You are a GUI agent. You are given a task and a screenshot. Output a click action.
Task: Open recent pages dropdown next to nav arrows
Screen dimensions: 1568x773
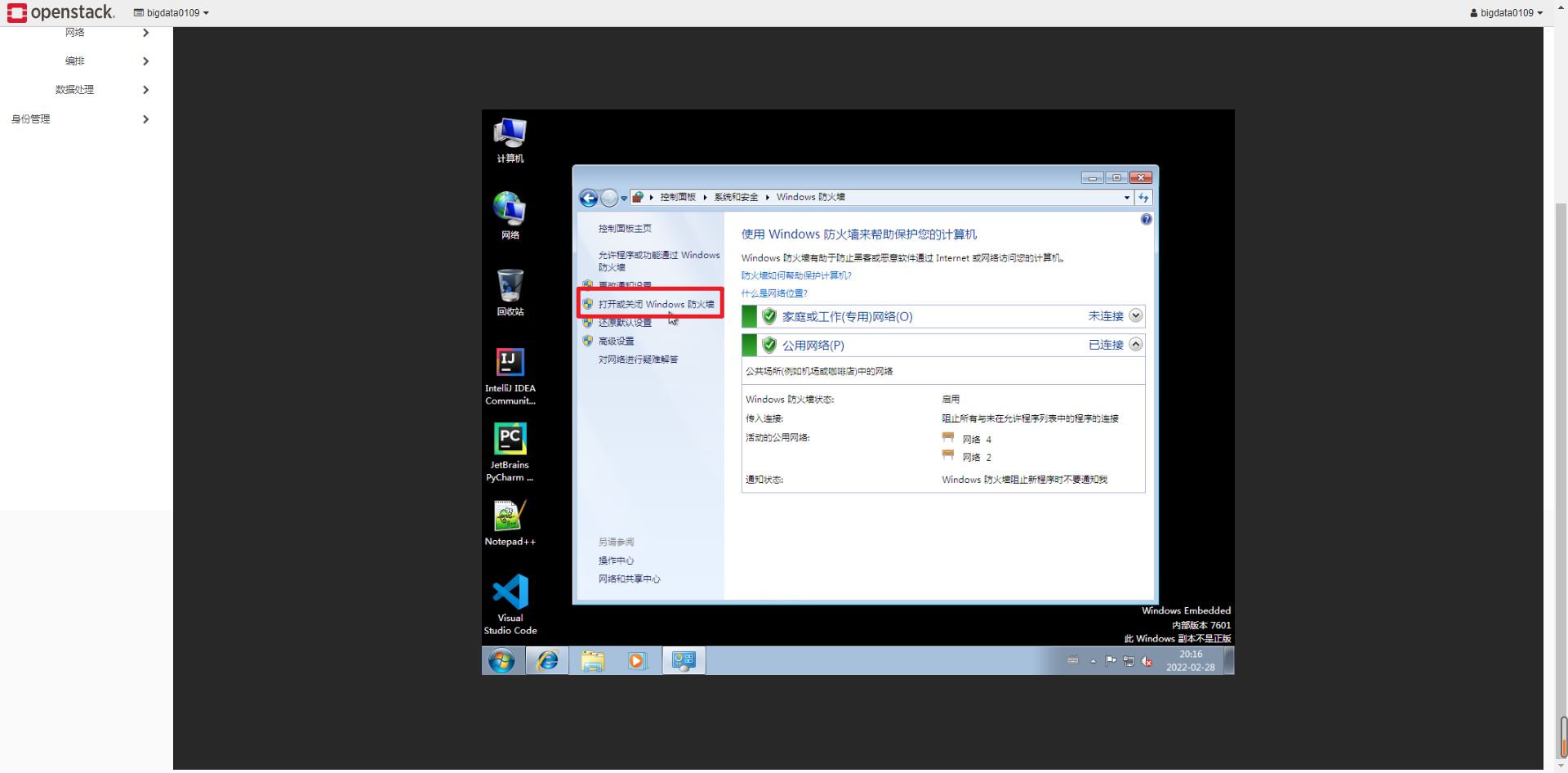624,198
